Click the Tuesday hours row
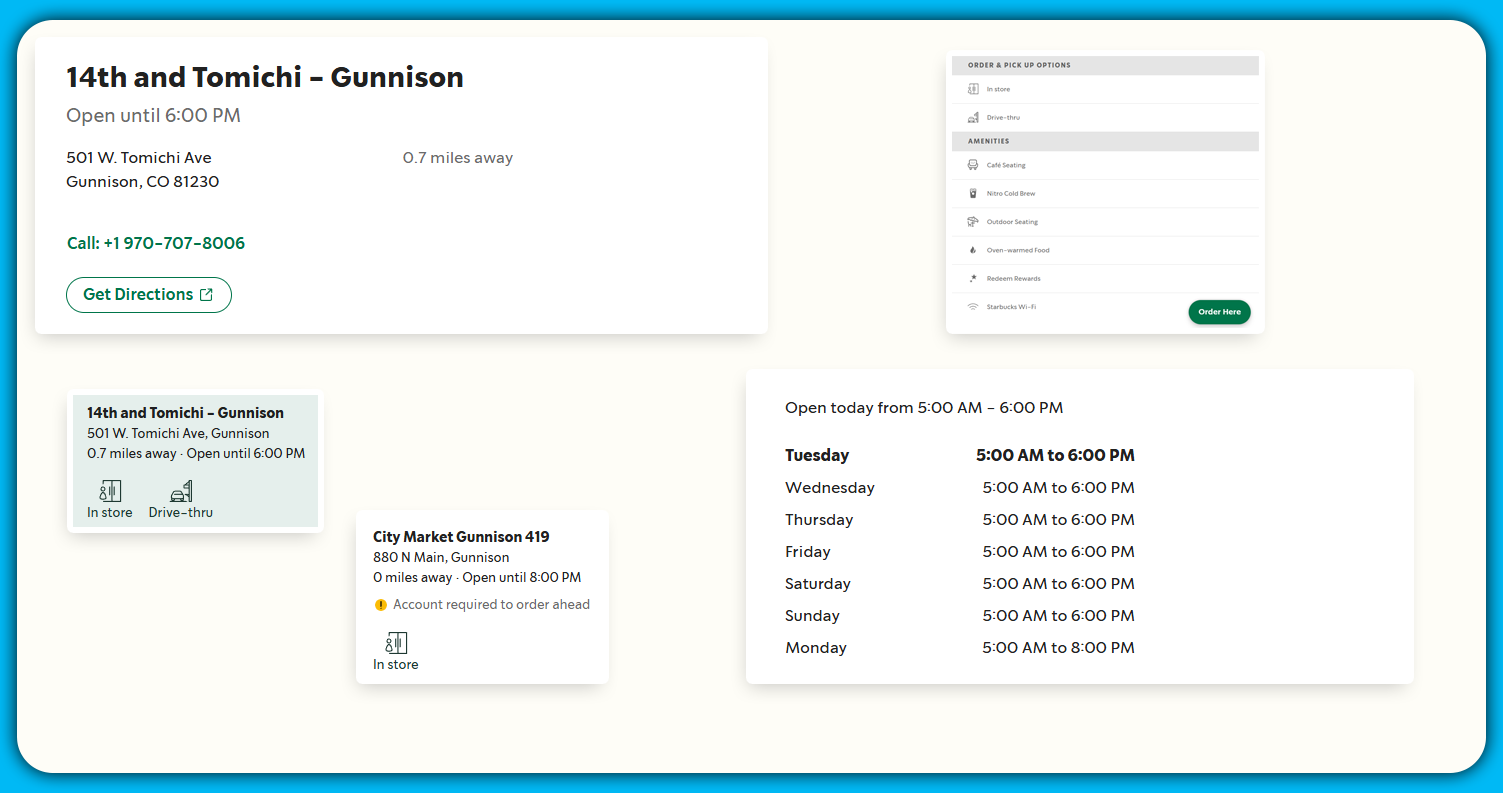Screen dimensions: 1503x793 tap(959, 456)
